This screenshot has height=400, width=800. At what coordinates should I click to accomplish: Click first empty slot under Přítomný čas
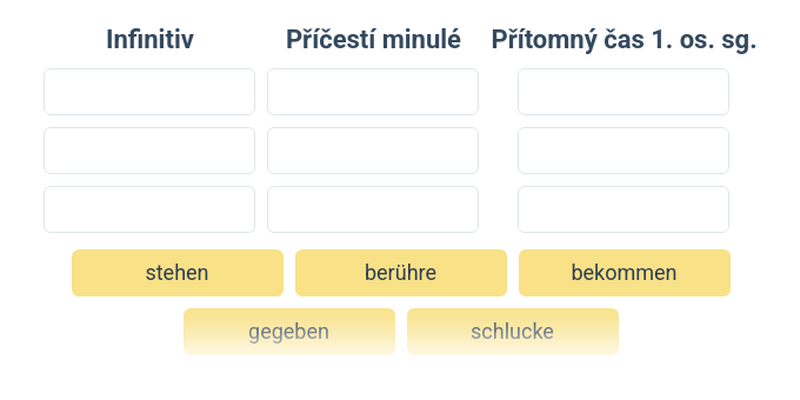coord(623,92)
